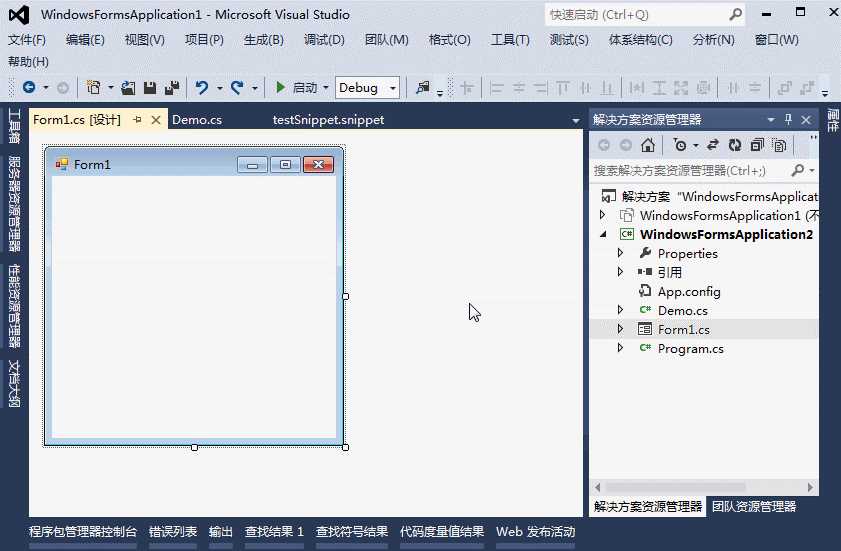Close the Form1.cs design tab
This screenshot has height=551, width=841.
pos(156,120)
